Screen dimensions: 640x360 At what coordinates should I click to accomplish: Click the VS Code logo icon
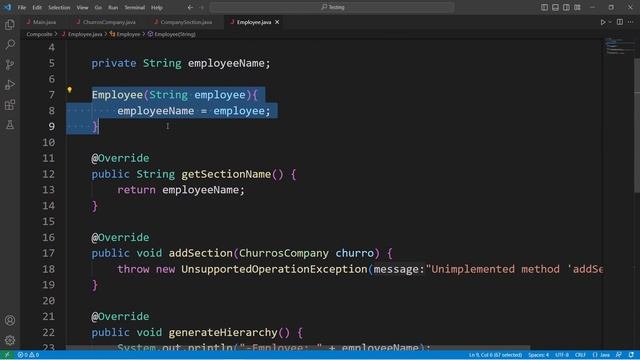click(7, 7)
